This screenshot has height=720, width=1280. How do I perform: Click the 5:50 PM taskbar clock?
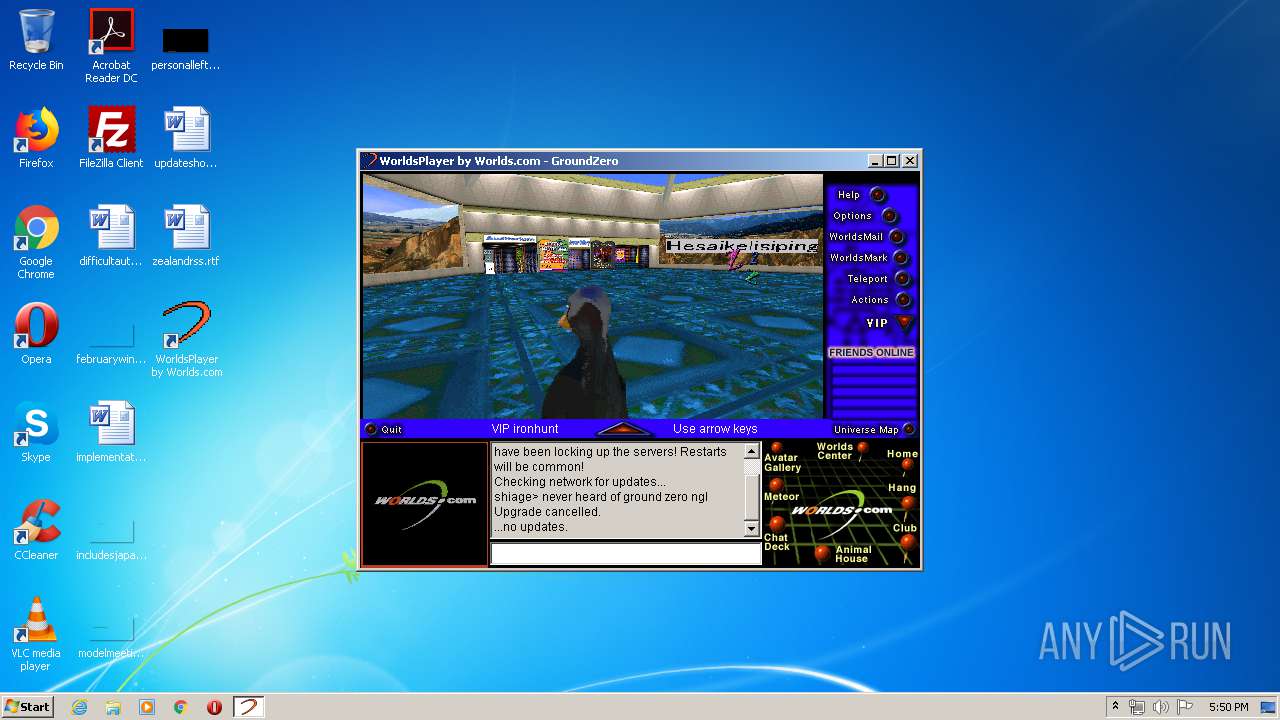[x=1228, y=707]
